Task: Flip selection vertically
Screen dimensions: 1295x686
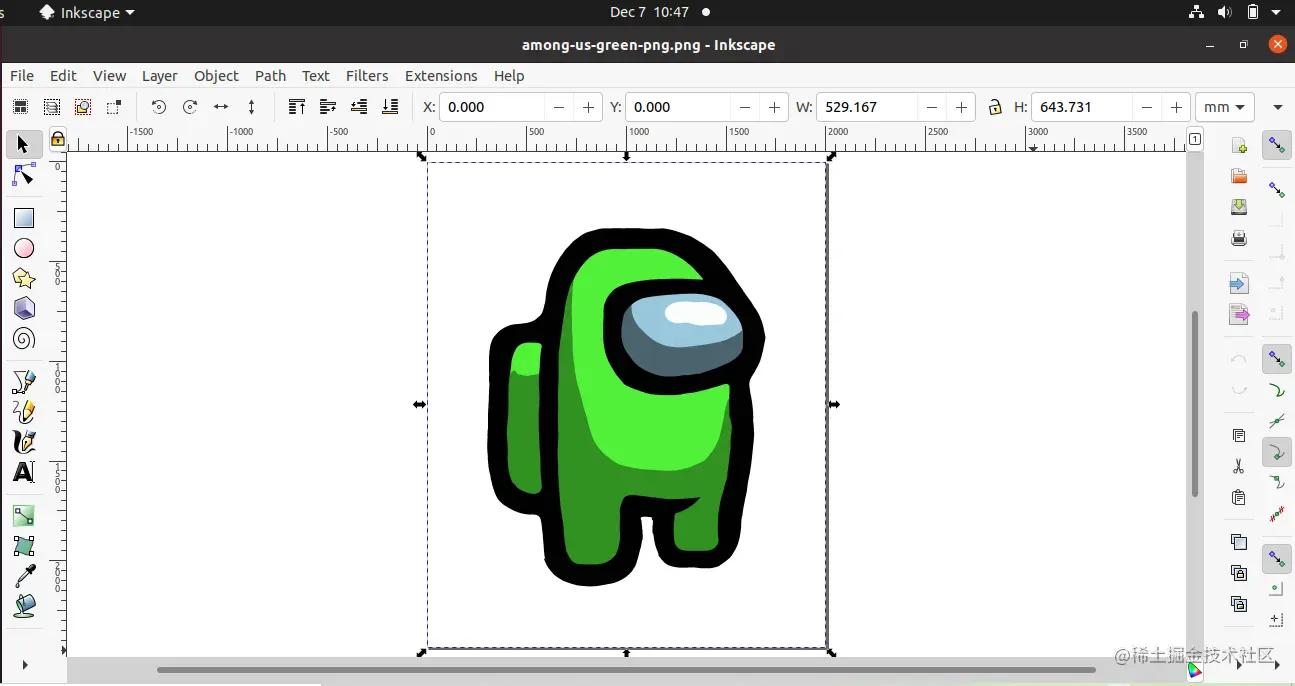Action: [x=251, y=107]
